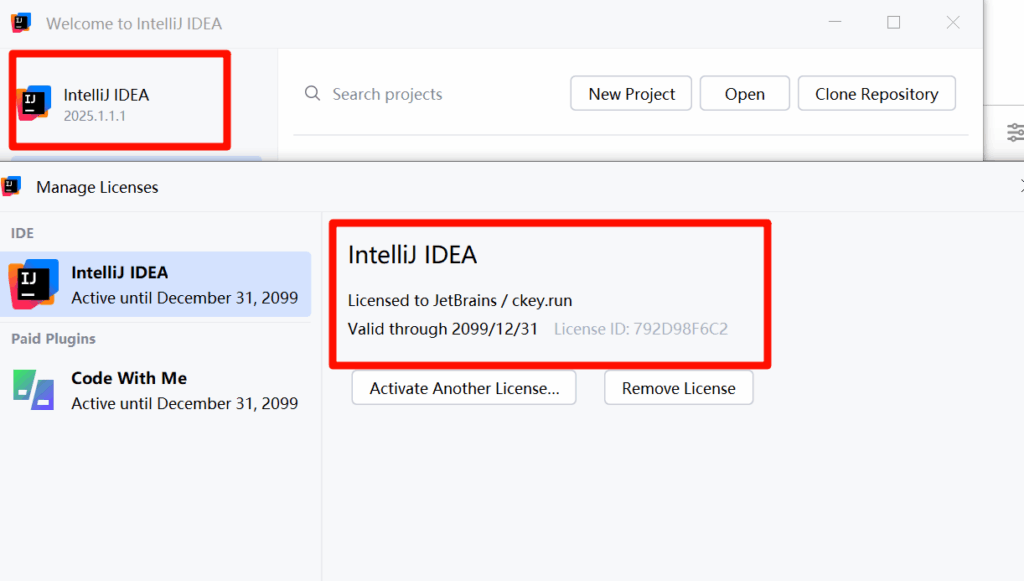Click the sliders settings icon at right edge
1024x581 pixels.
[1015, 132]
